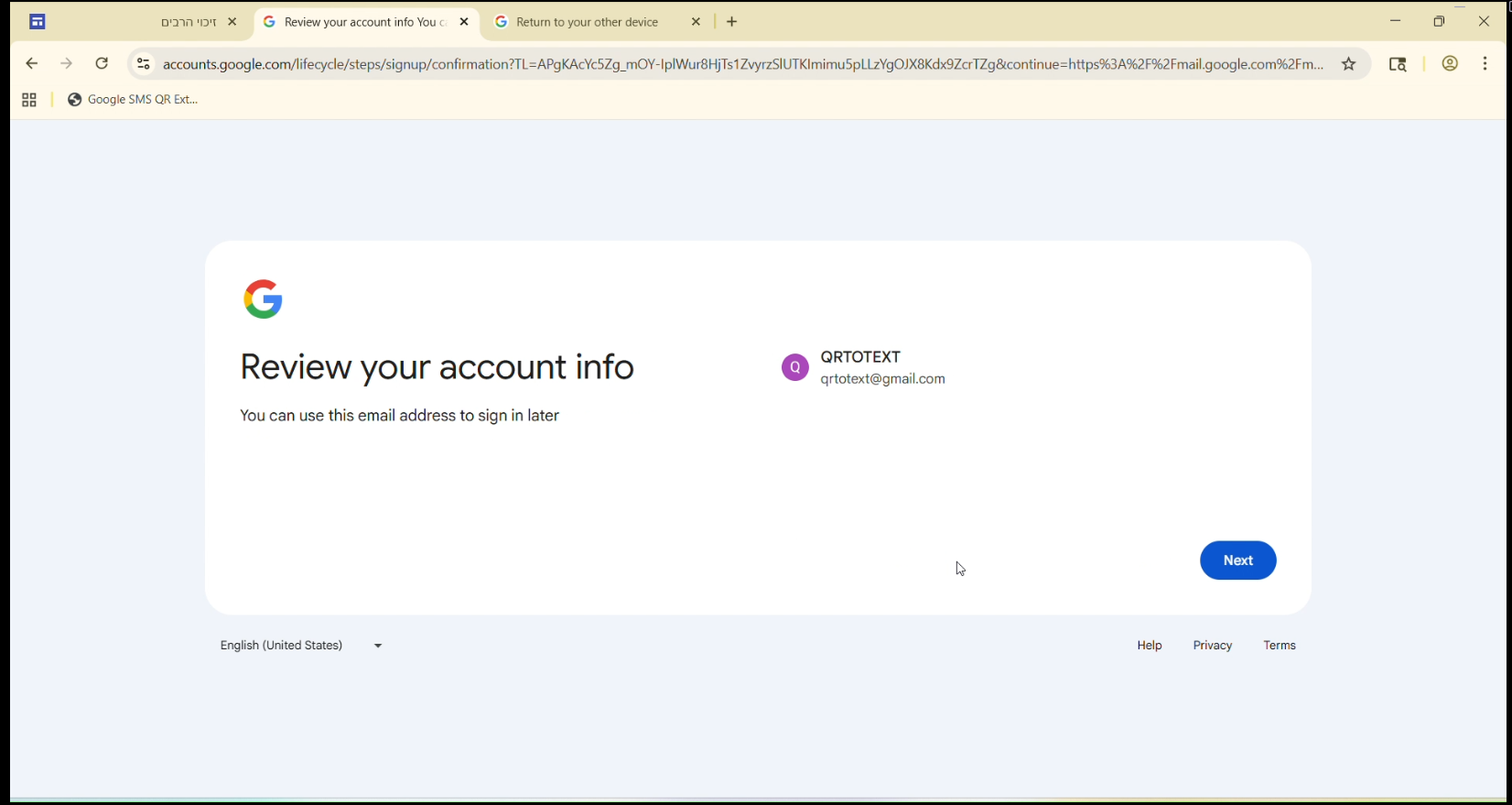Image resolution: width=1512 pixels, height=805 pixels.
Task: Click the blue Next button
Action: [x=1237, y=560]
